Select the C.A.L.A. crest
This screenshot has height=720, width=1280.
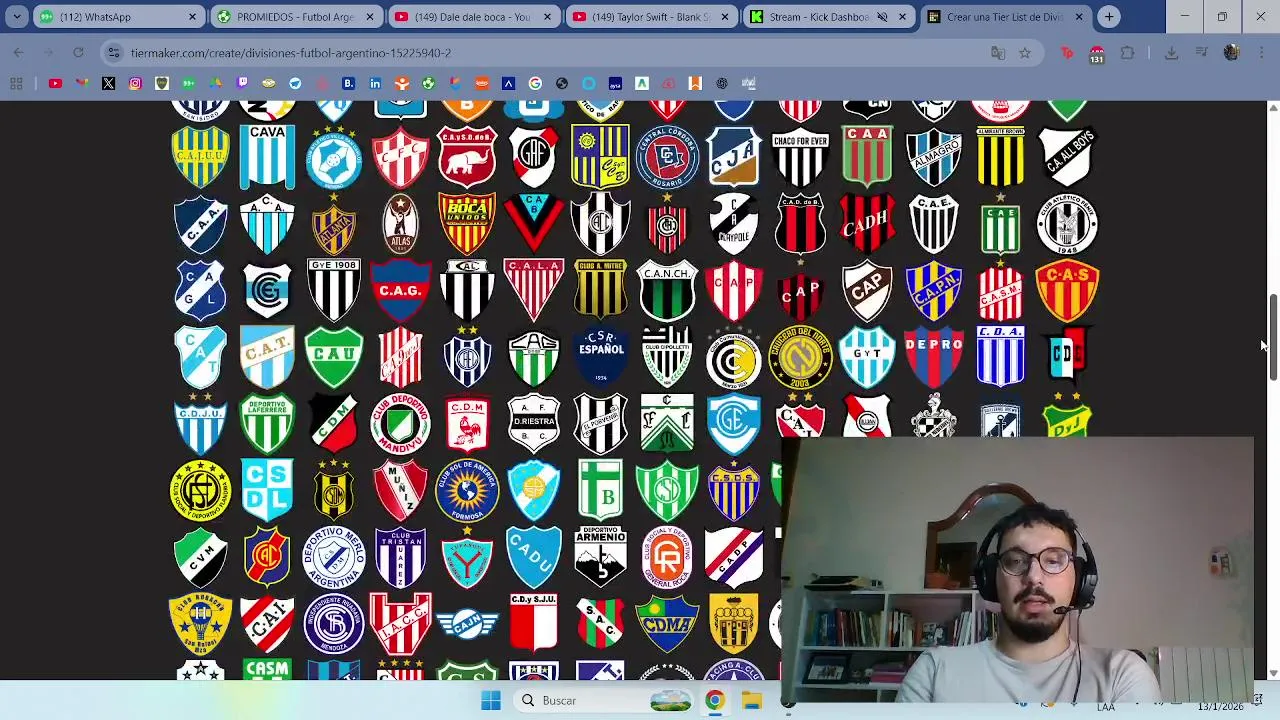534,290
